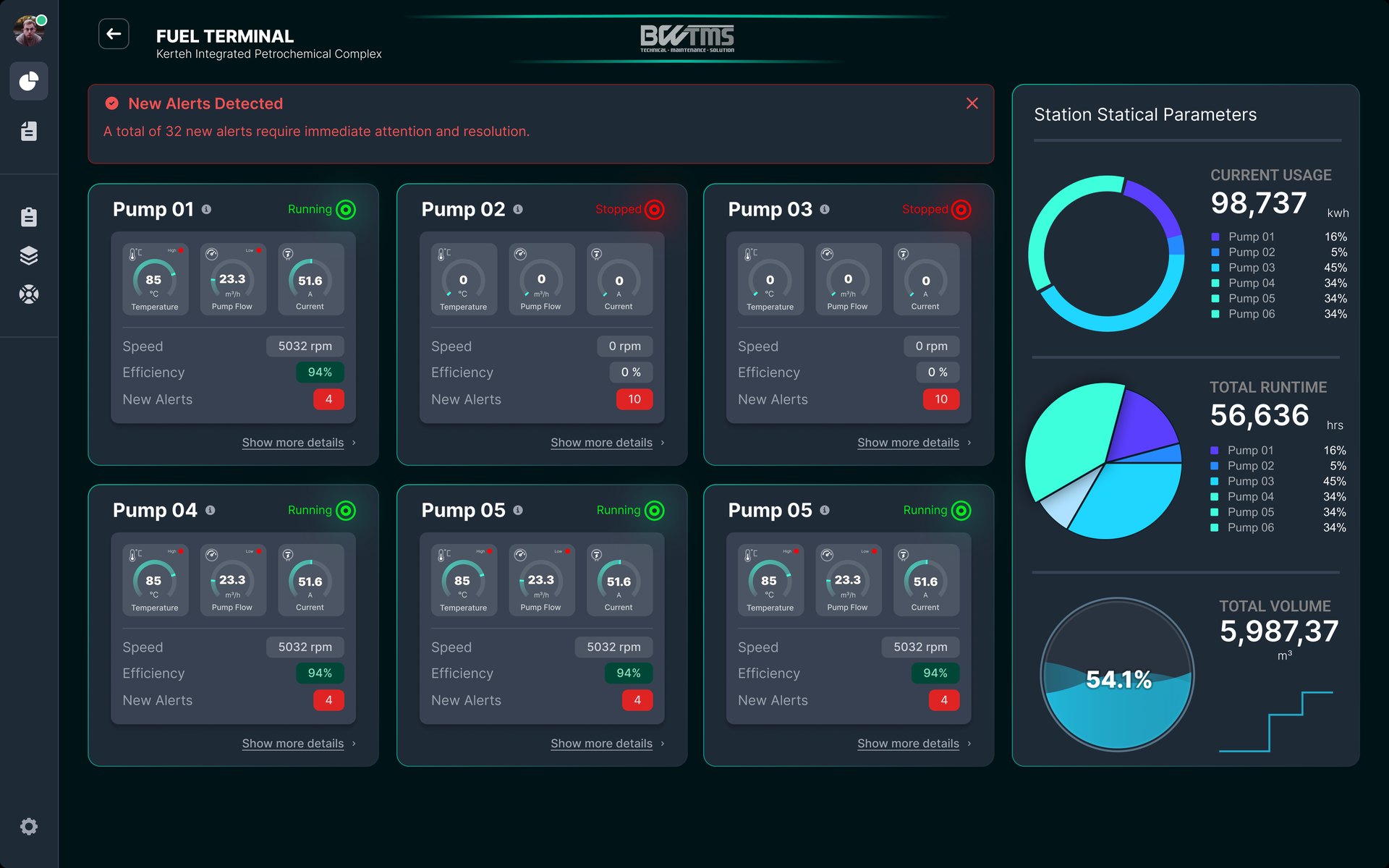Screen dimensions: 1389x868
Task: Select Pump 01 Pump Flow gauge tile
Action: pos(232,279)
